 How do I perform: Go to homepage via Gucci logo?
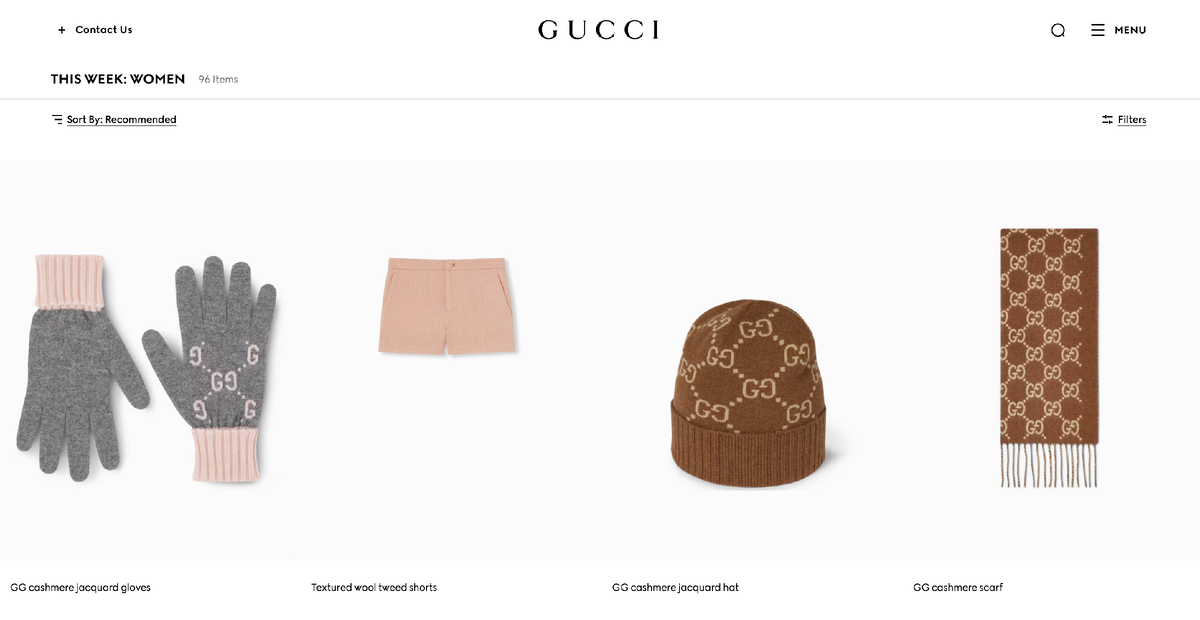tap(599, 30)
